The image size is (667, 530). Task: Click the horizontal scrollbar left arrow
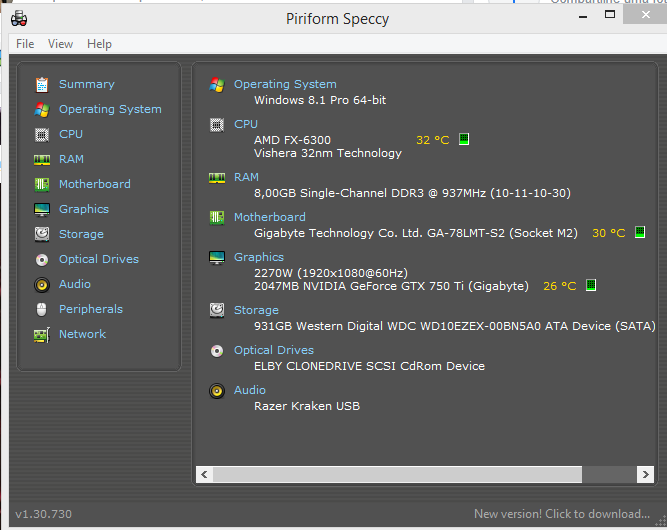click(x=204, y=474)
